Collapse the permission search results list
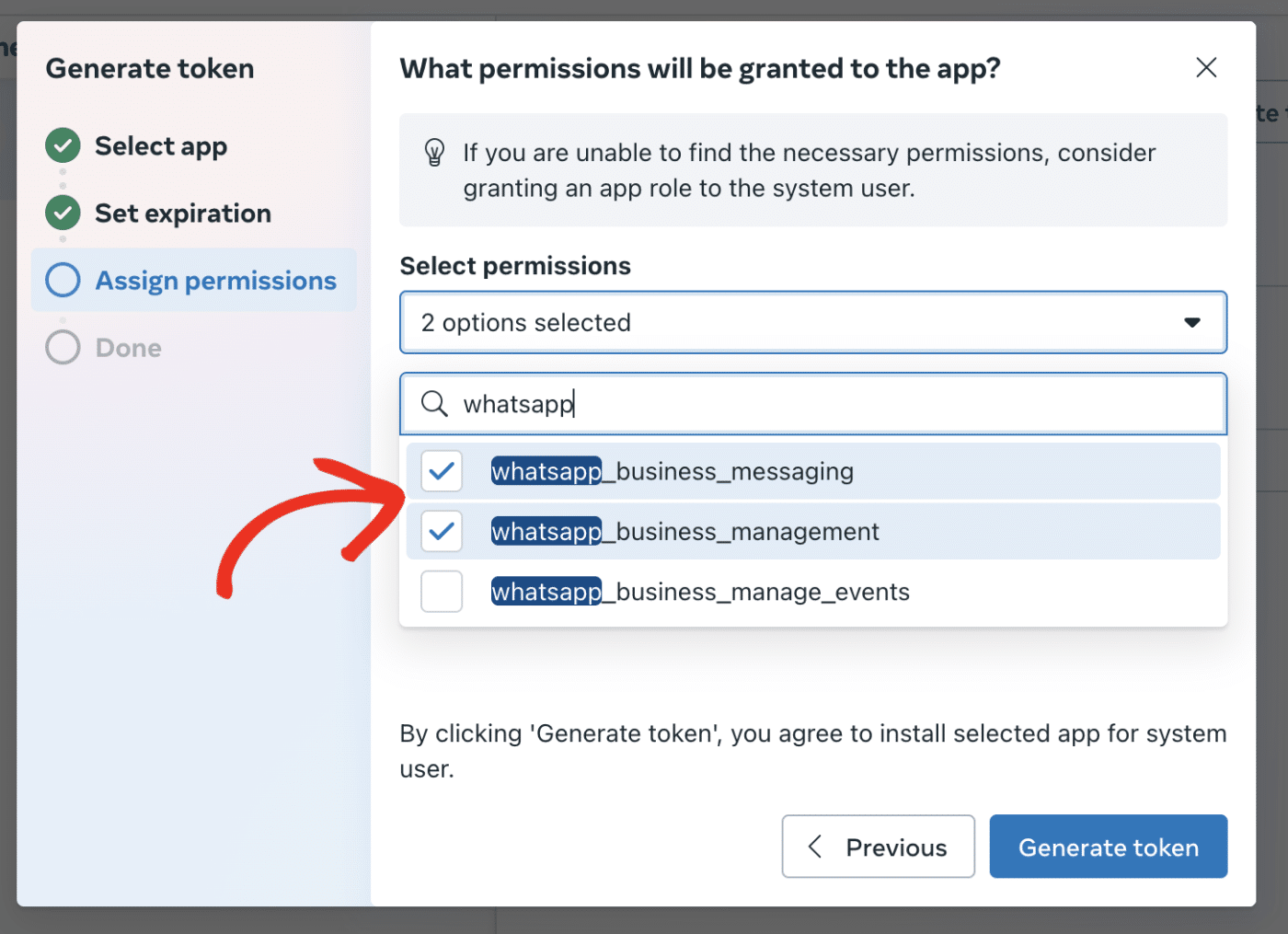This screenshot has height=934, width=1288. 1193,322
